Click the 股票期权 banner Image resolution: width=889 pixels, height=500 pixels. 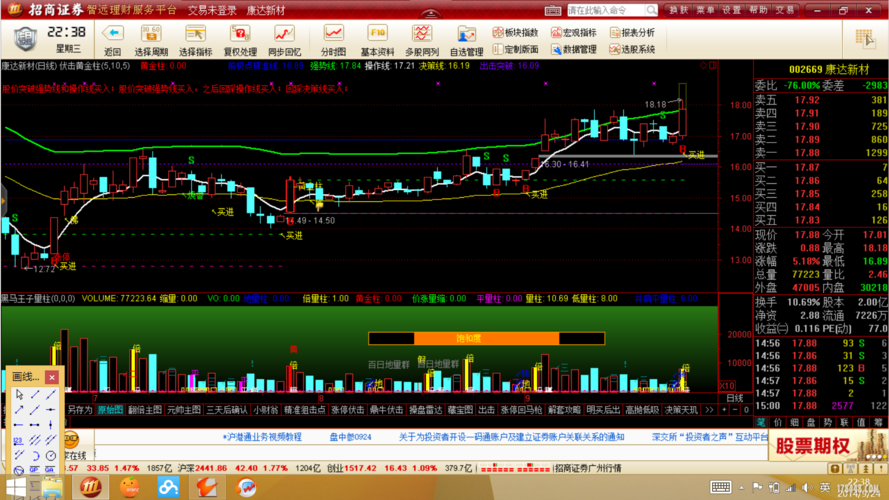[828, 446]
